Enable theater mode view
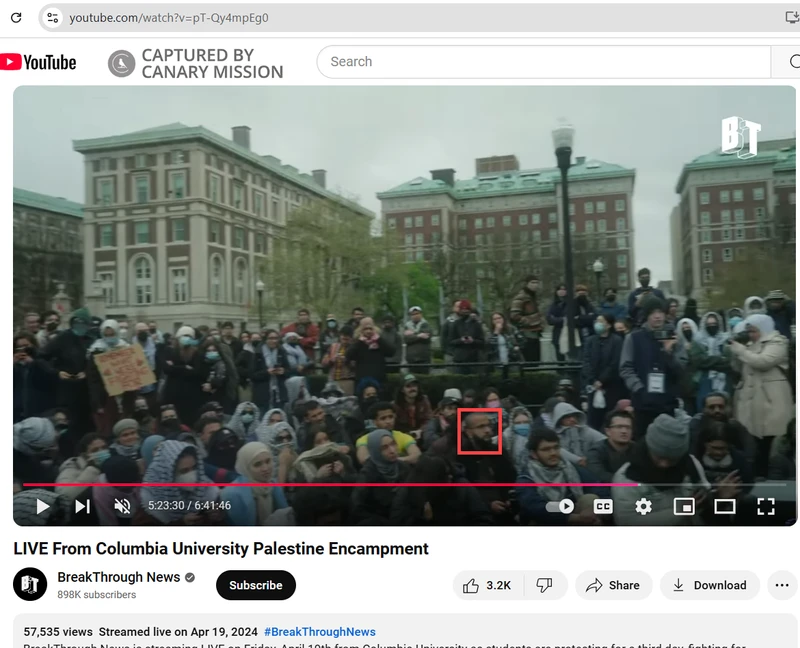800x648 pixels. click(x=724, y=506)
